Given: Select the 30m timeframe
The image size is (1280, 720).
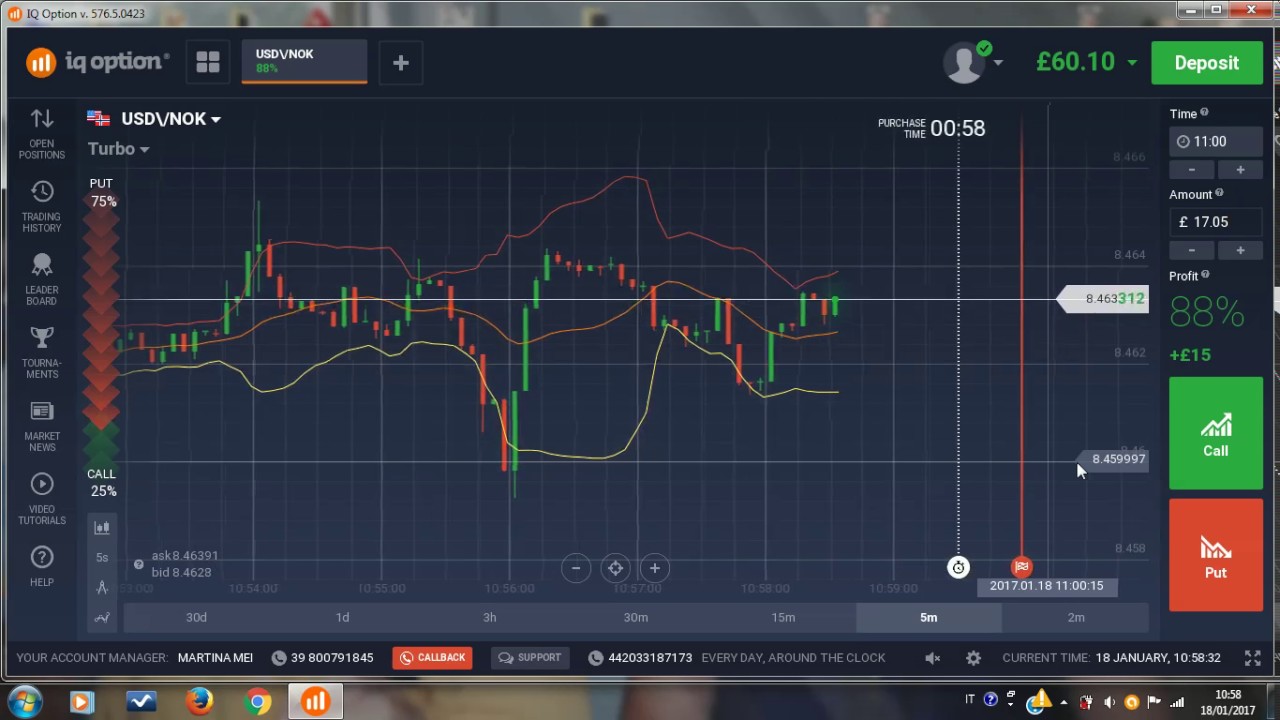Looking at the screenshot, I should point(636,617).
